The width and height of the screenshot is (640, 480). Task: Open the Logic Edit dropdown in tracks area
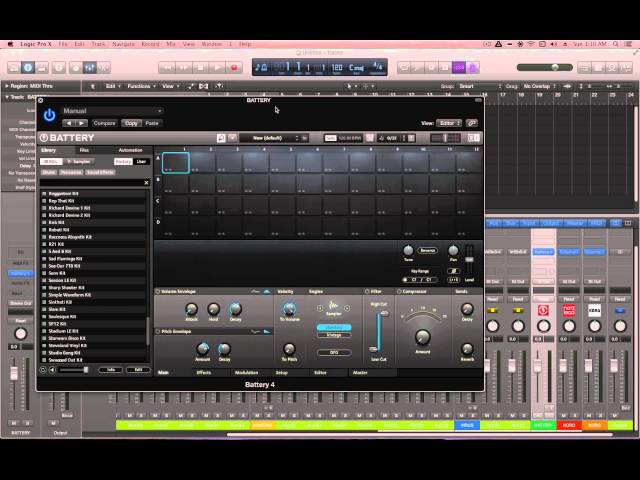point(113,87)
